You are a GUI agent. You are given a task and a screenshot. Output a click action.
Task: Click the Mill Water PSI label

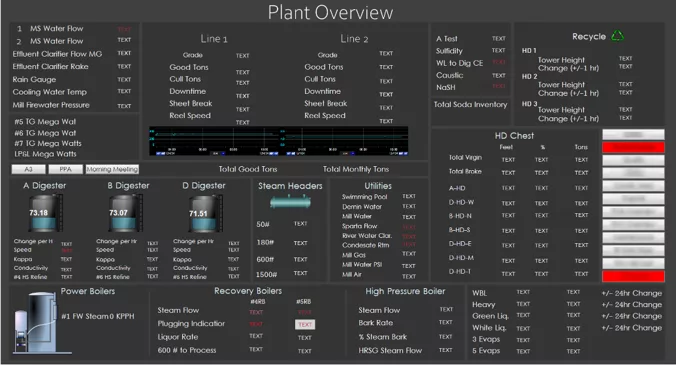click(x=362, y=265)
